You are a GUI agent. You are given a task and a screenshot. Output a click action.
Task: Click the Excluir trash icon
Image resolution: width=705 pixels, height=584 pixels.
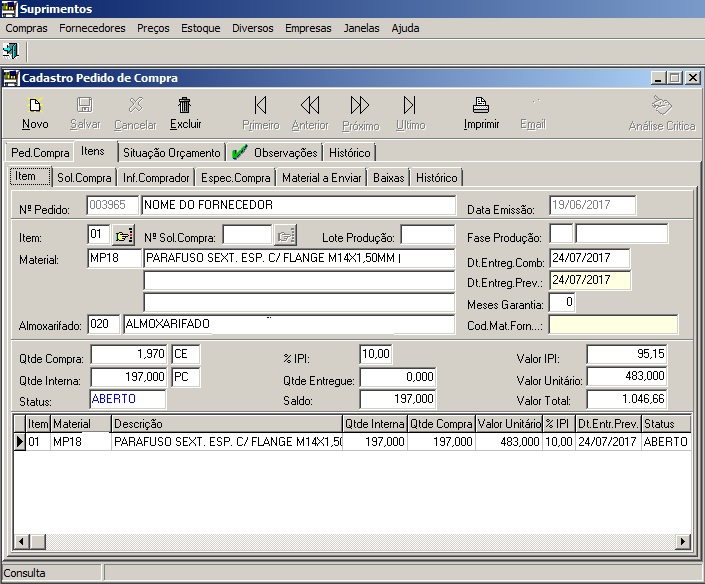click(185, 105)
